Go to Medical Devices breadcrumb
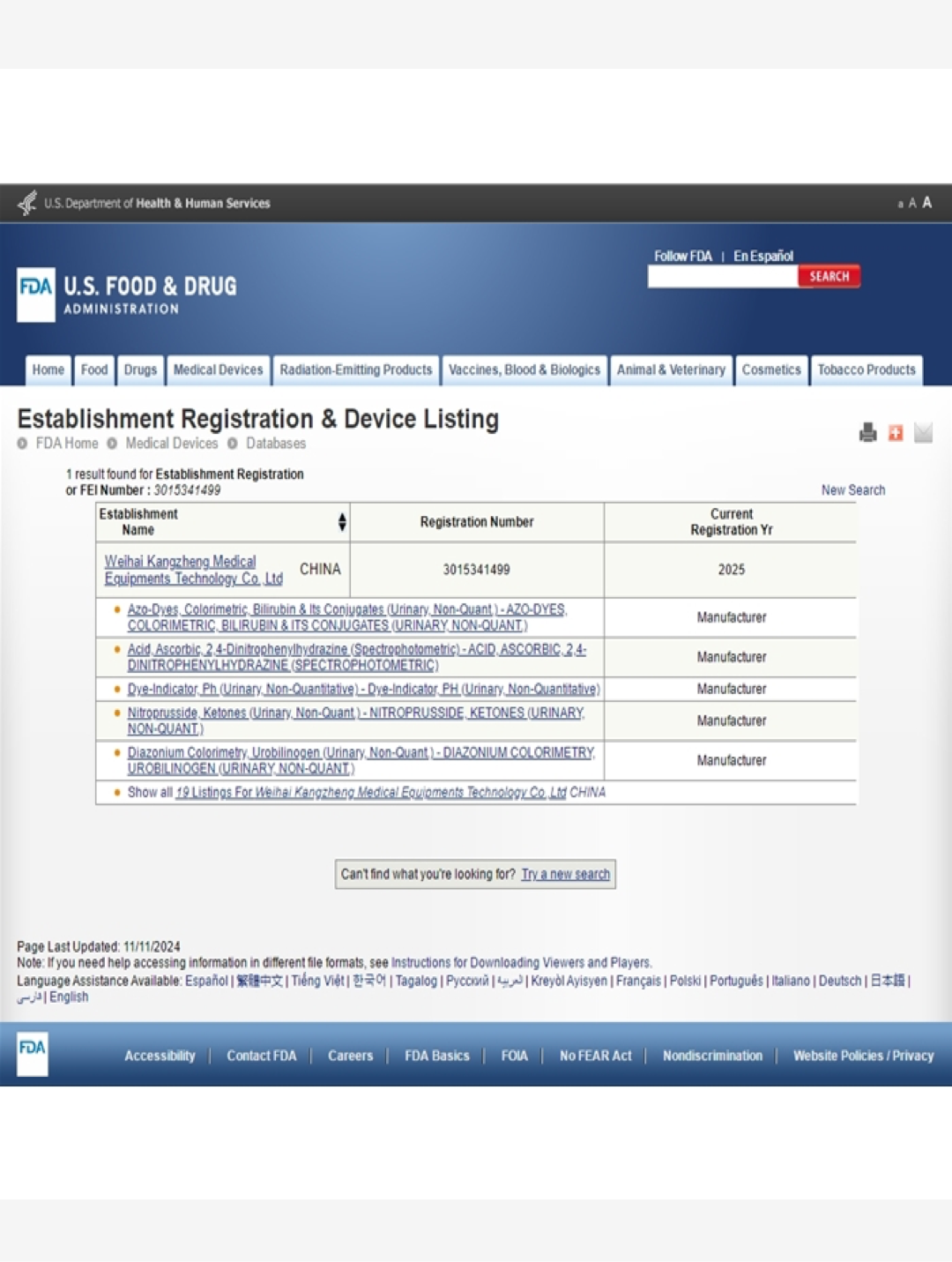The width and height of the screenshot is (952, 1262). click(172, 444)
